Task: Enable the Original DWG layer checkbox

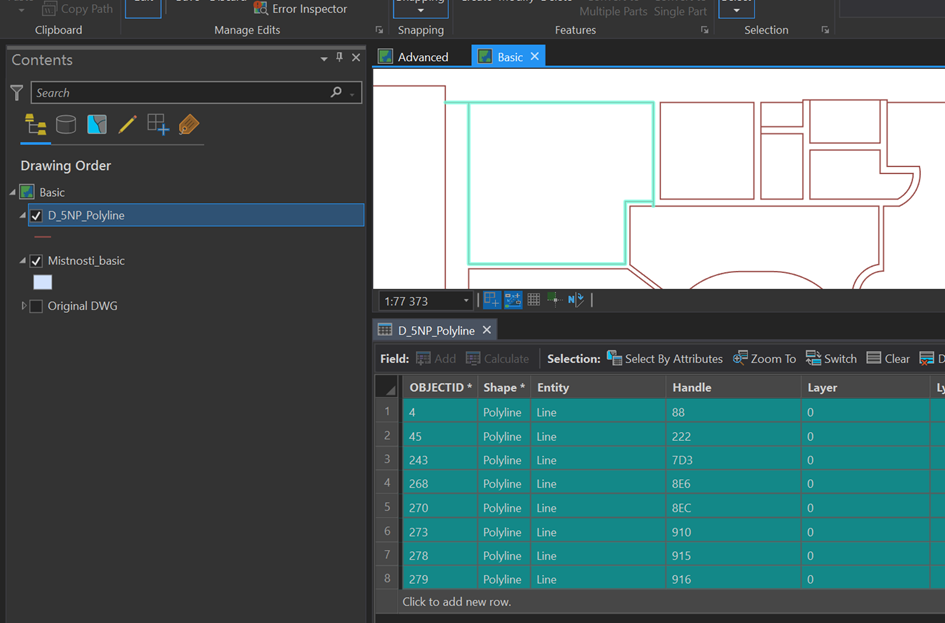Action: coord(37,306)
